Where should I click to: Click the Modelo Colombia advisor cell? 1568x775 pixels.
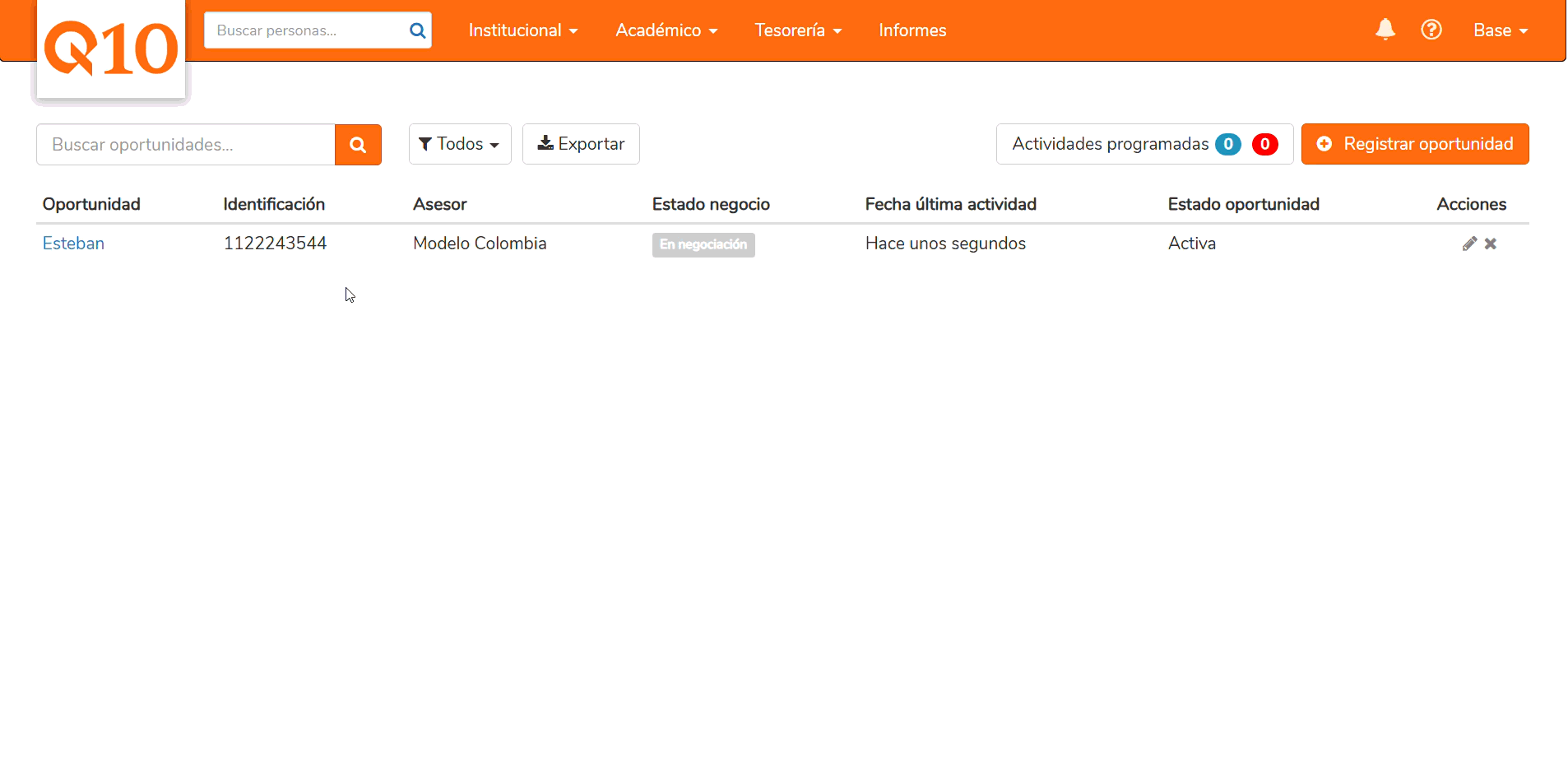(480, 244)
